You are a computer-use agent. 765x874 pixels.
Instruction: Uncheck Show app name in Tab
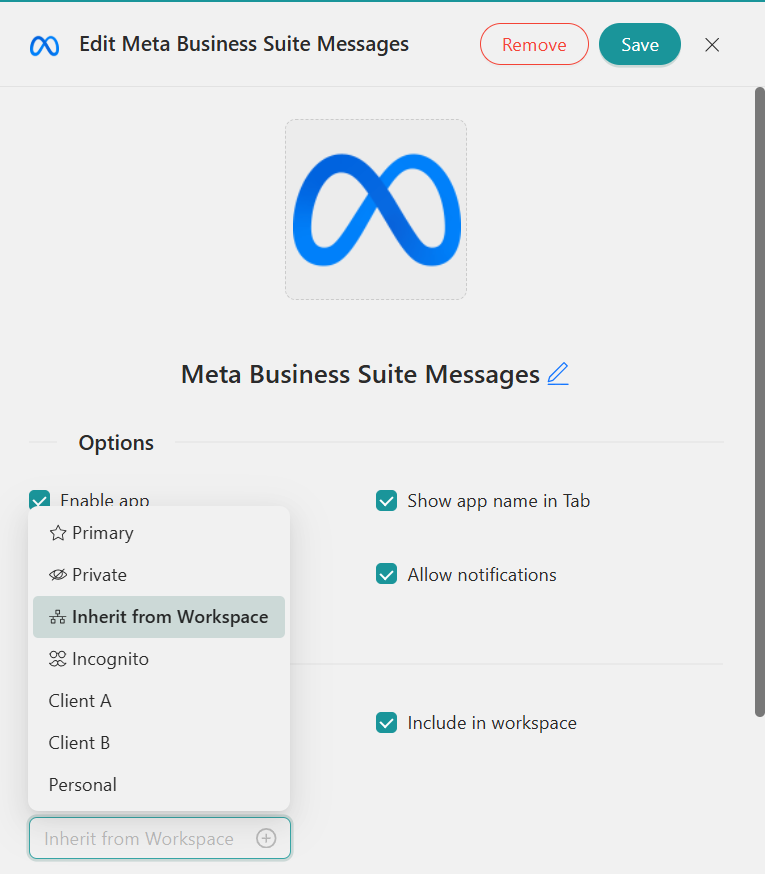387,501
